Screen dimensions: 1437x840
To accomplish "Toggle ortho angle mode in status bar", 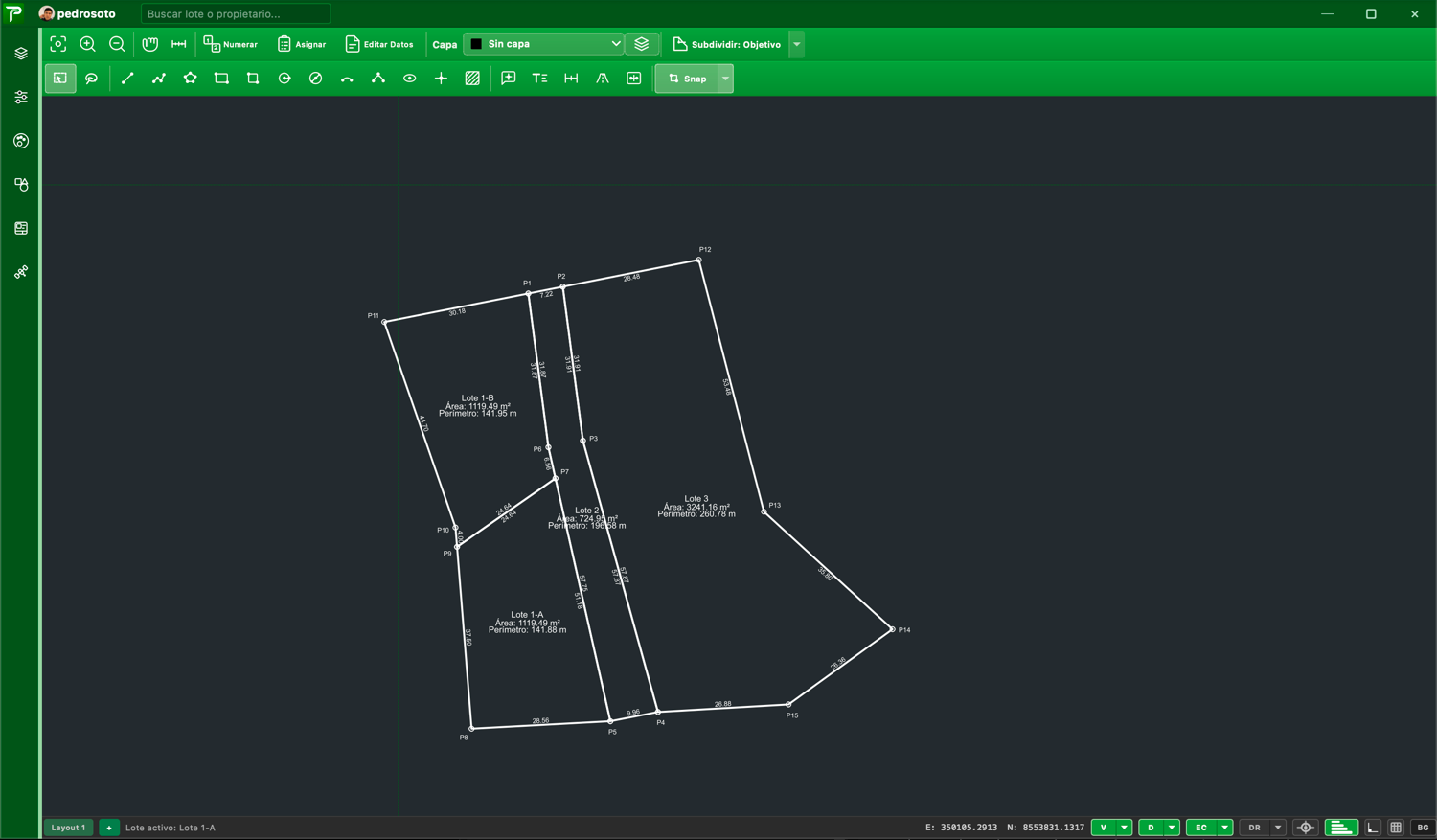I will [1373, 828].
